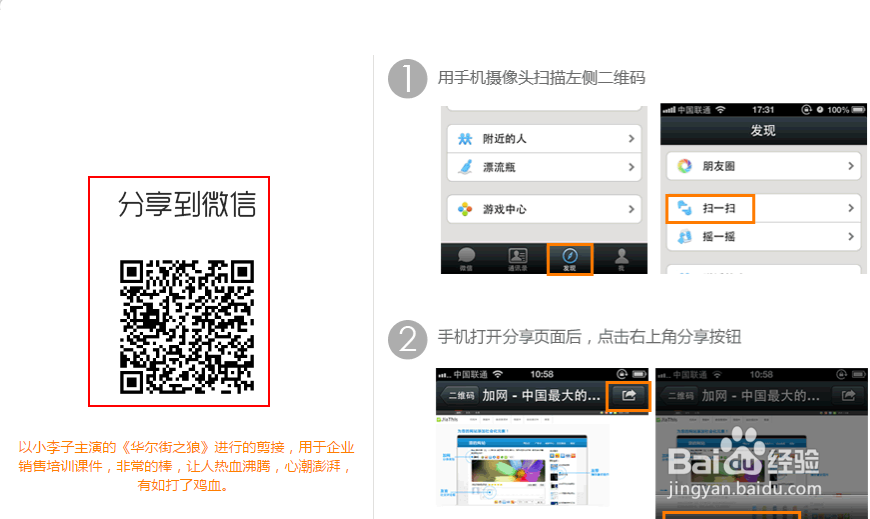Select the 朋友圈 label

click(x=719, y=166)
